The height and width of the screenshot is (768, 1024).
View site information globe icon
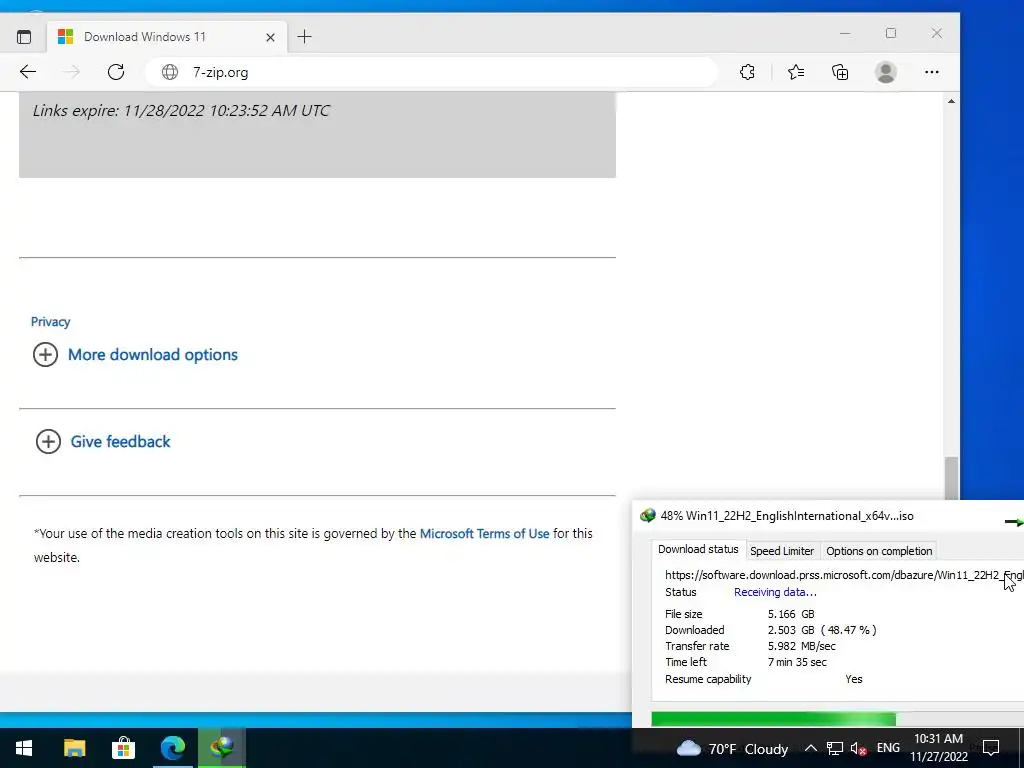coord(170,72)
